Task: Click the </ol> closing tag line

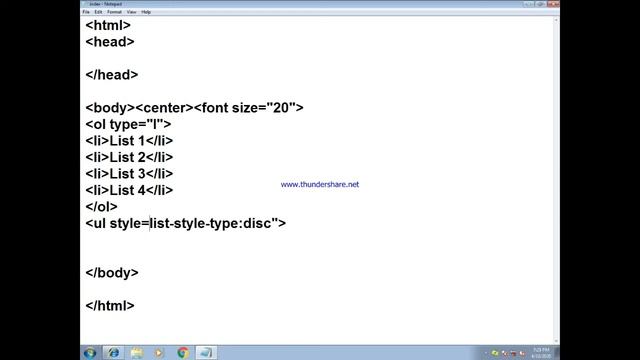Action: 101,207
